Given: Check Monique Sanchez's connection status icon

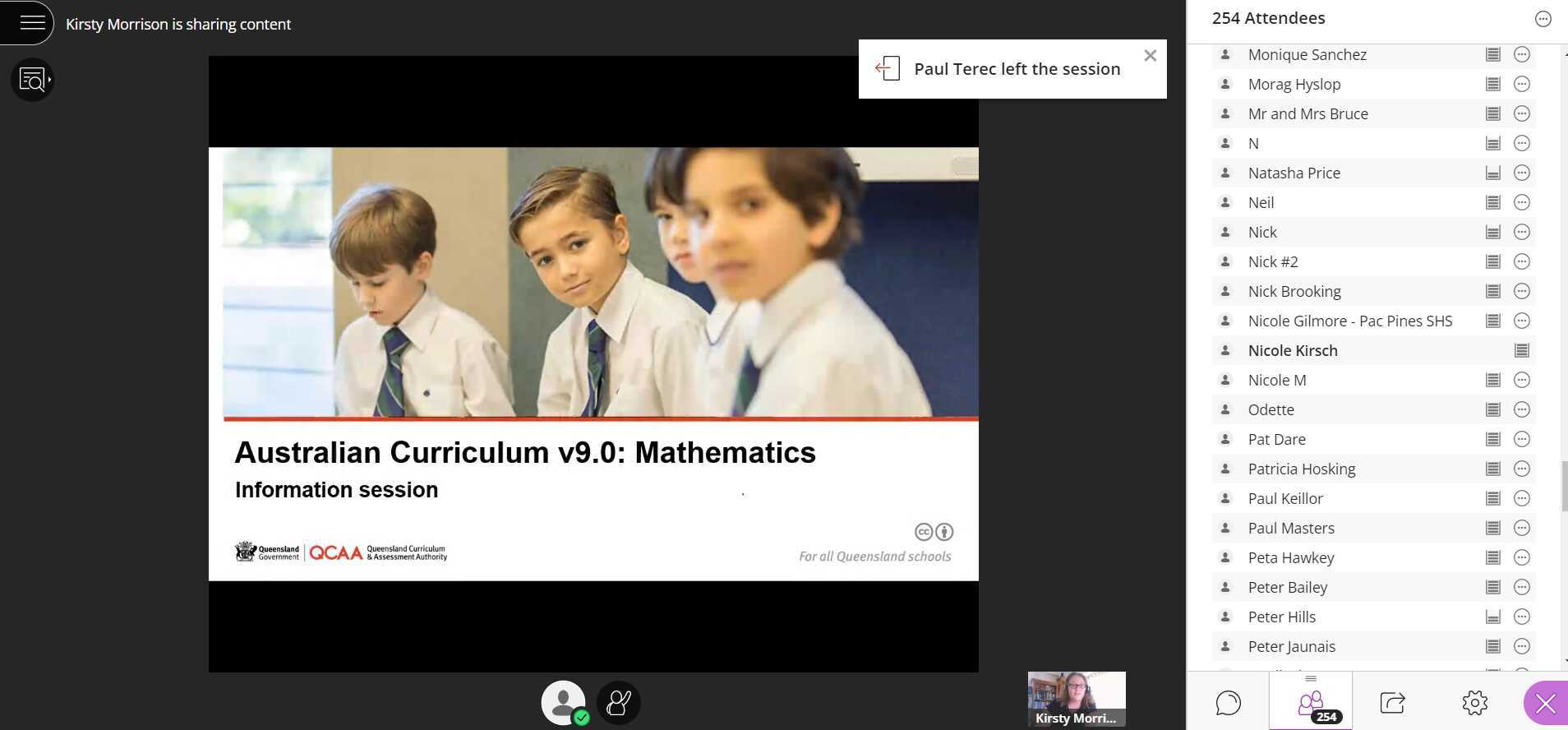Looking at the screenshot, I should click(1493, 54).
